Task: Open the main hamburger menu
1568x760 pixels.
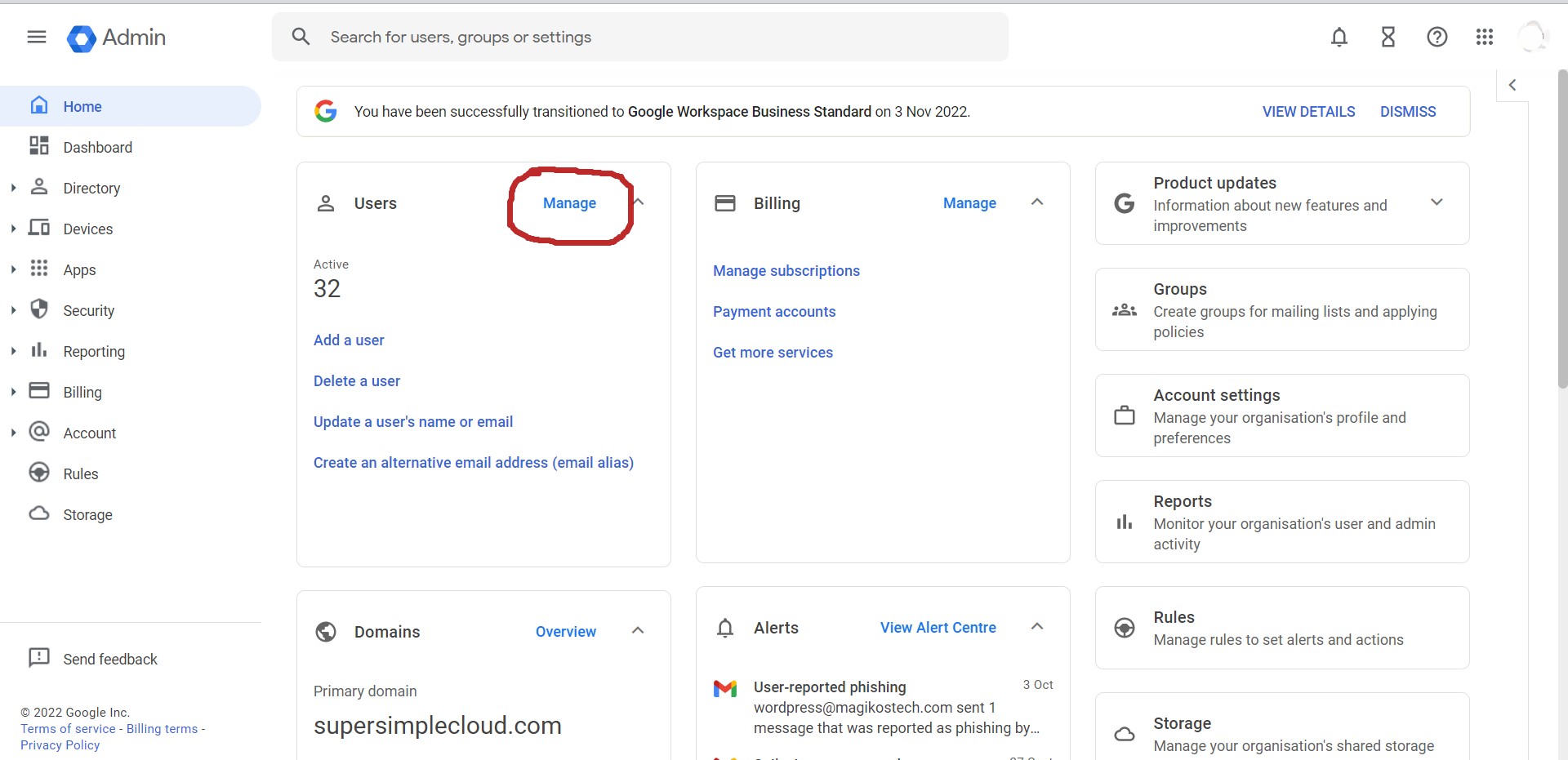Action: click(37, 37)
